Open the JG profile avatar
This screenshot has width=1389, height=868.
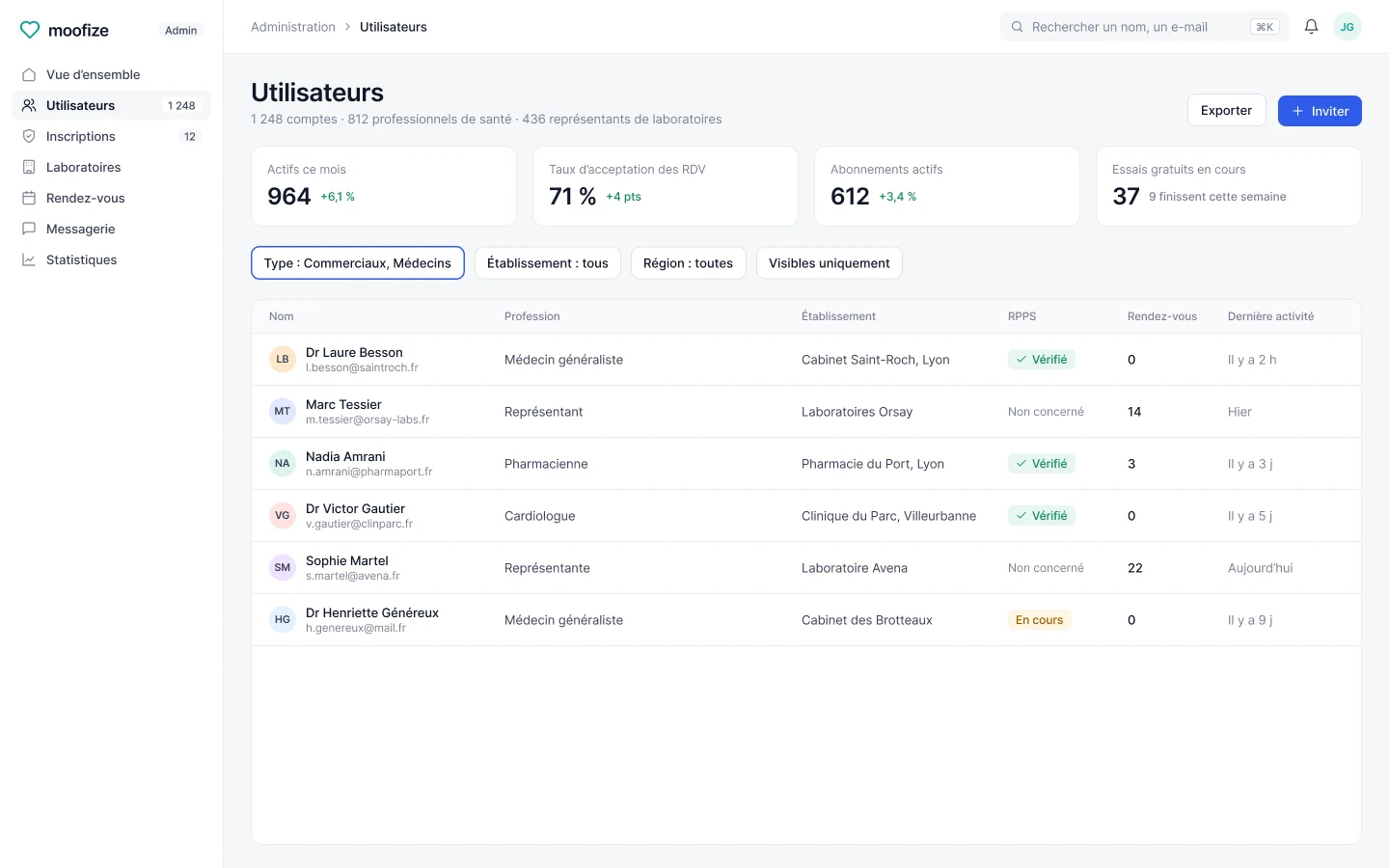[1347, 27]
